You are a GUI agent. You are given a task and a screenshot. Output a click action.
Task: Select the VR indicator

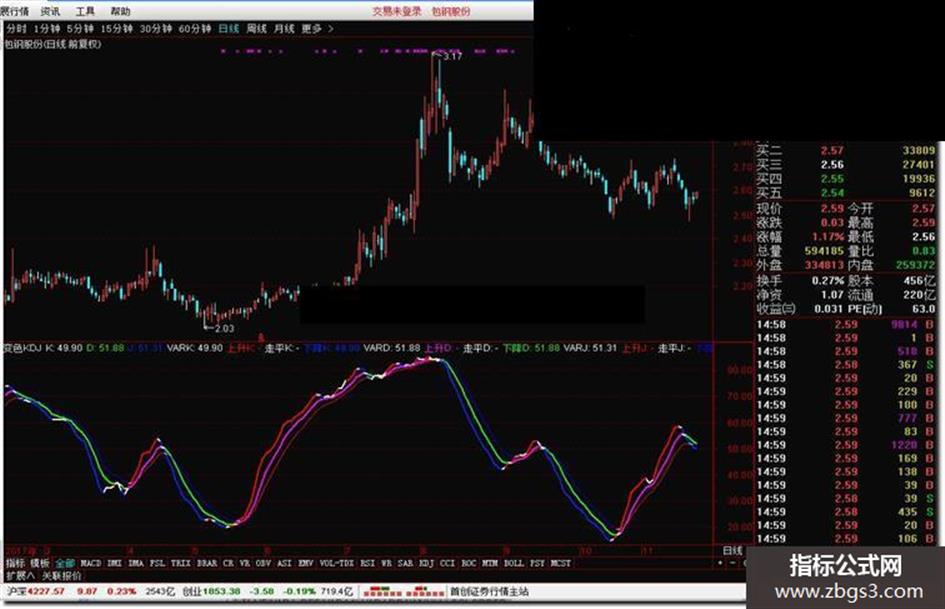tap(245, 563)
